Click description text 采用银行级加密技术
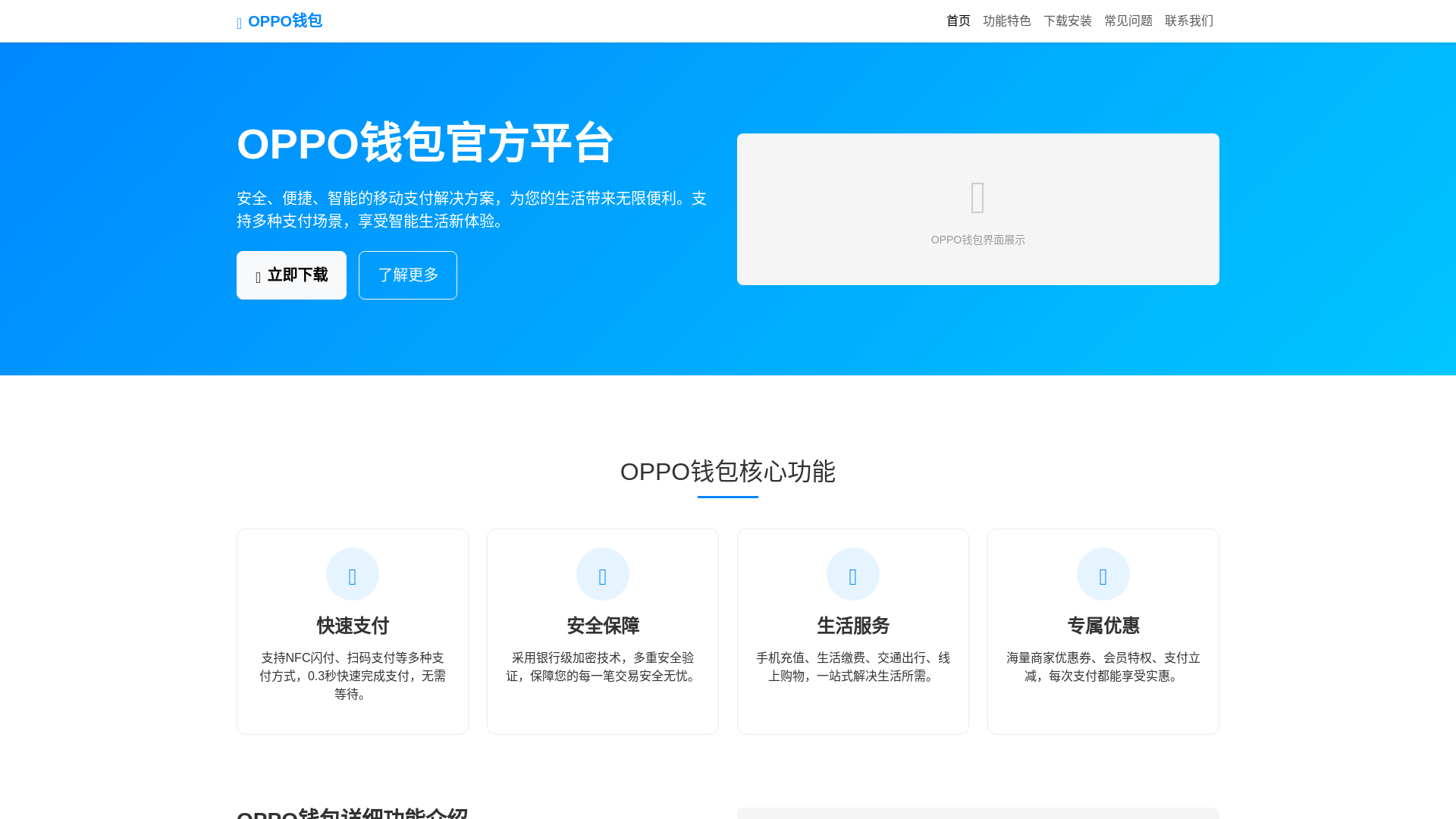 [603, 667]
